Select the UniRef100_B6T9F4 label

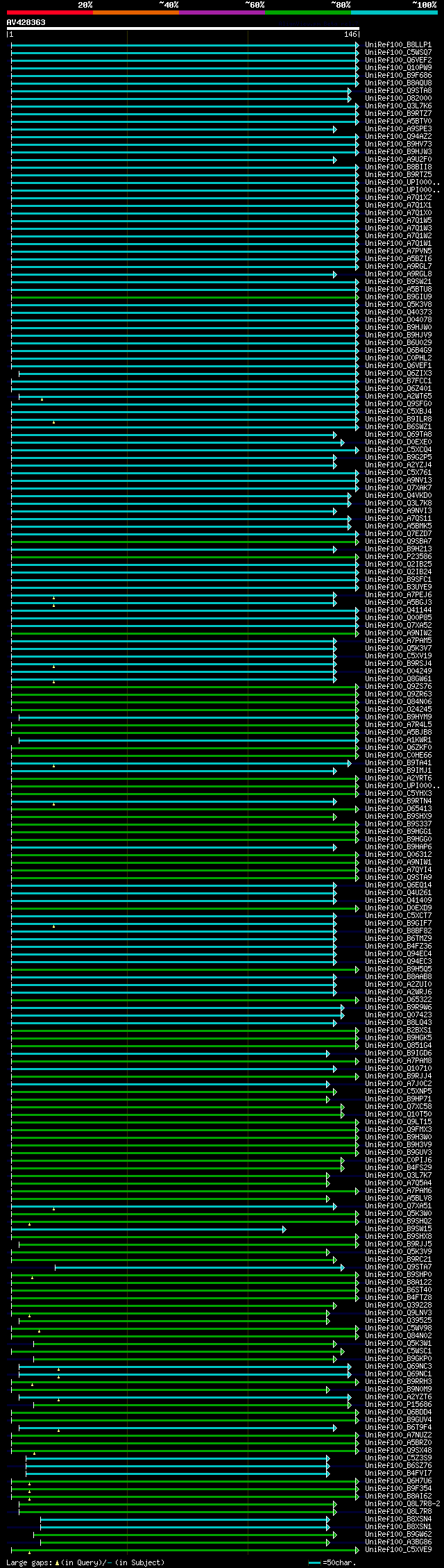[398, 1427]
